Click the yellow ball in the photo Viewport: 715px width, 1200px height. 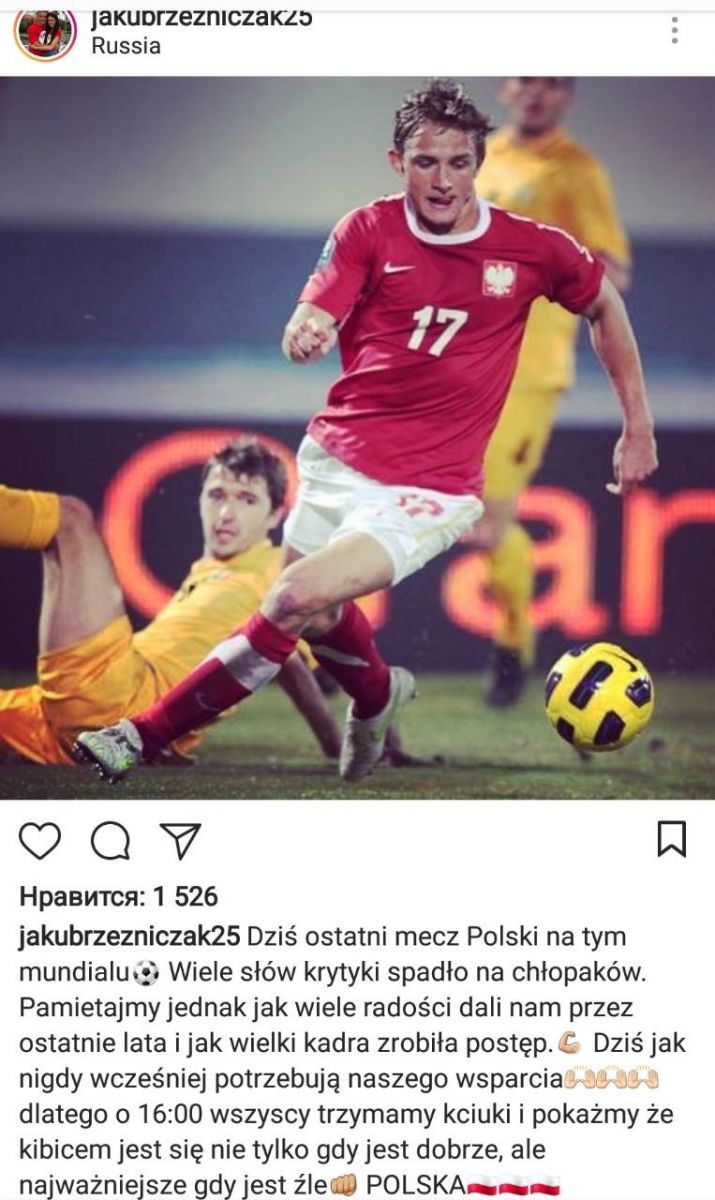pos(598,695)
